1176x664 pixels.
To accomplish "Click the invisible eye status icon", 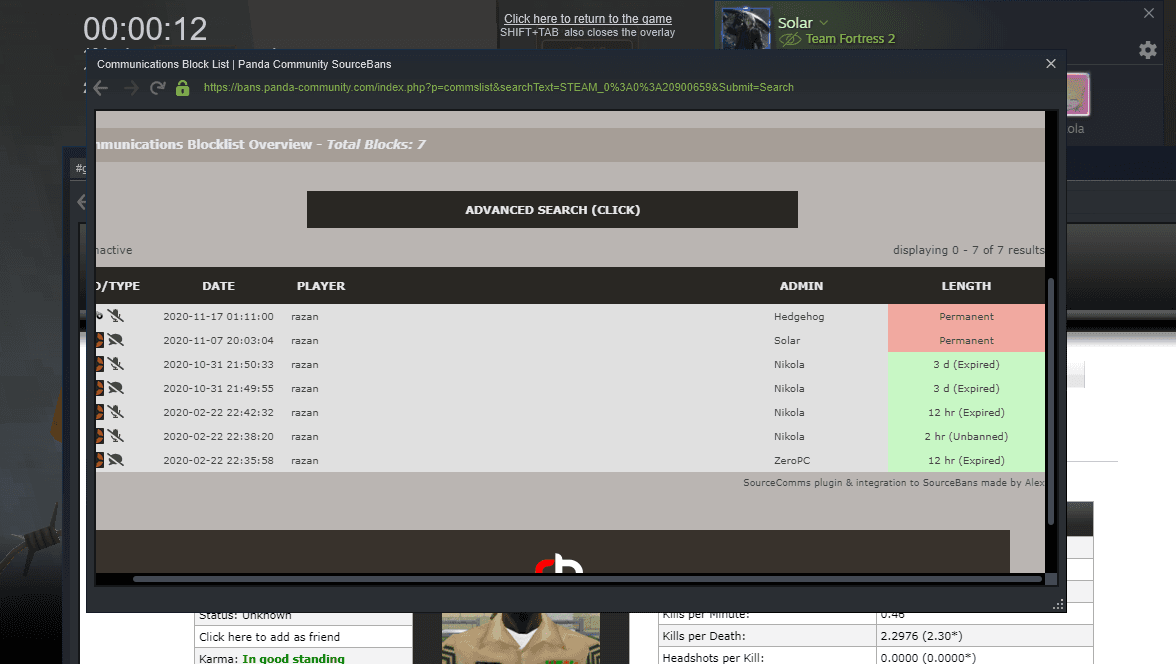I will 790,39.
